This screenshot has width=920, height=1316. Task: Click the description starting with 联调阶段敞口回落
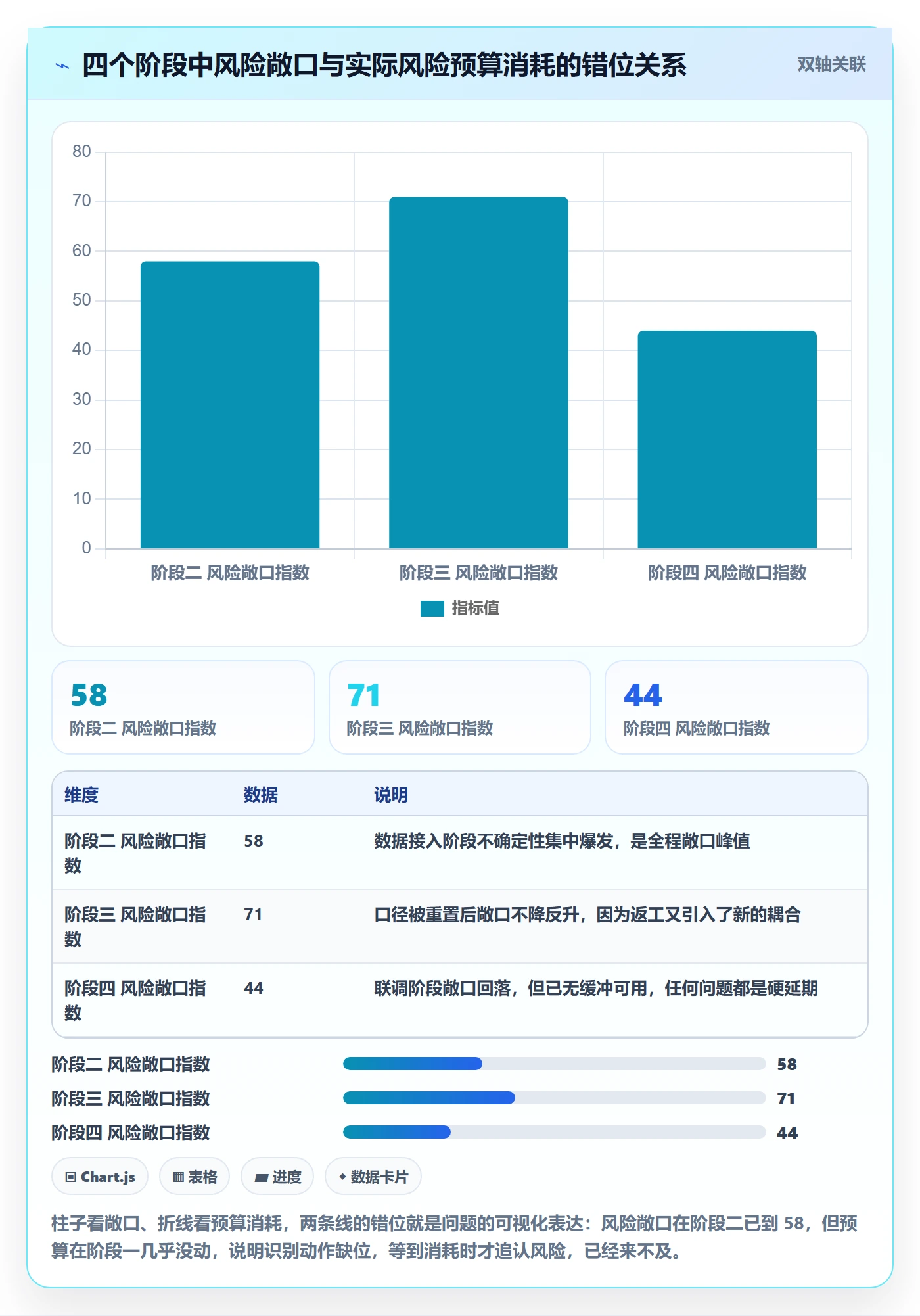(x=596, y=988)
